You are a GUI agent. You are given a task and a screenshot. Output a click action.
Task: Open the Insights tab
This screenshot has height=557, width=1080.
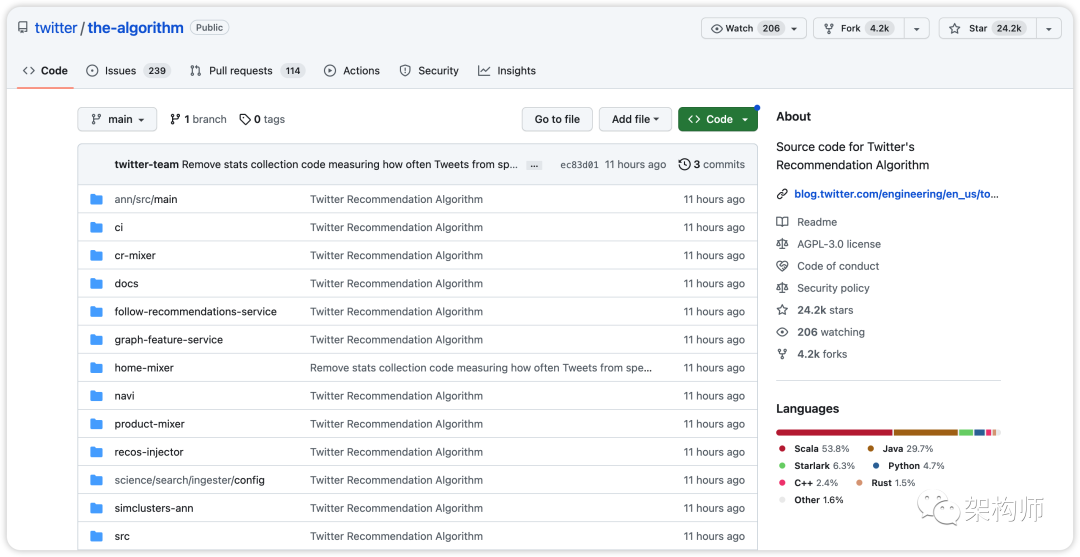click(x=507, y=70)
